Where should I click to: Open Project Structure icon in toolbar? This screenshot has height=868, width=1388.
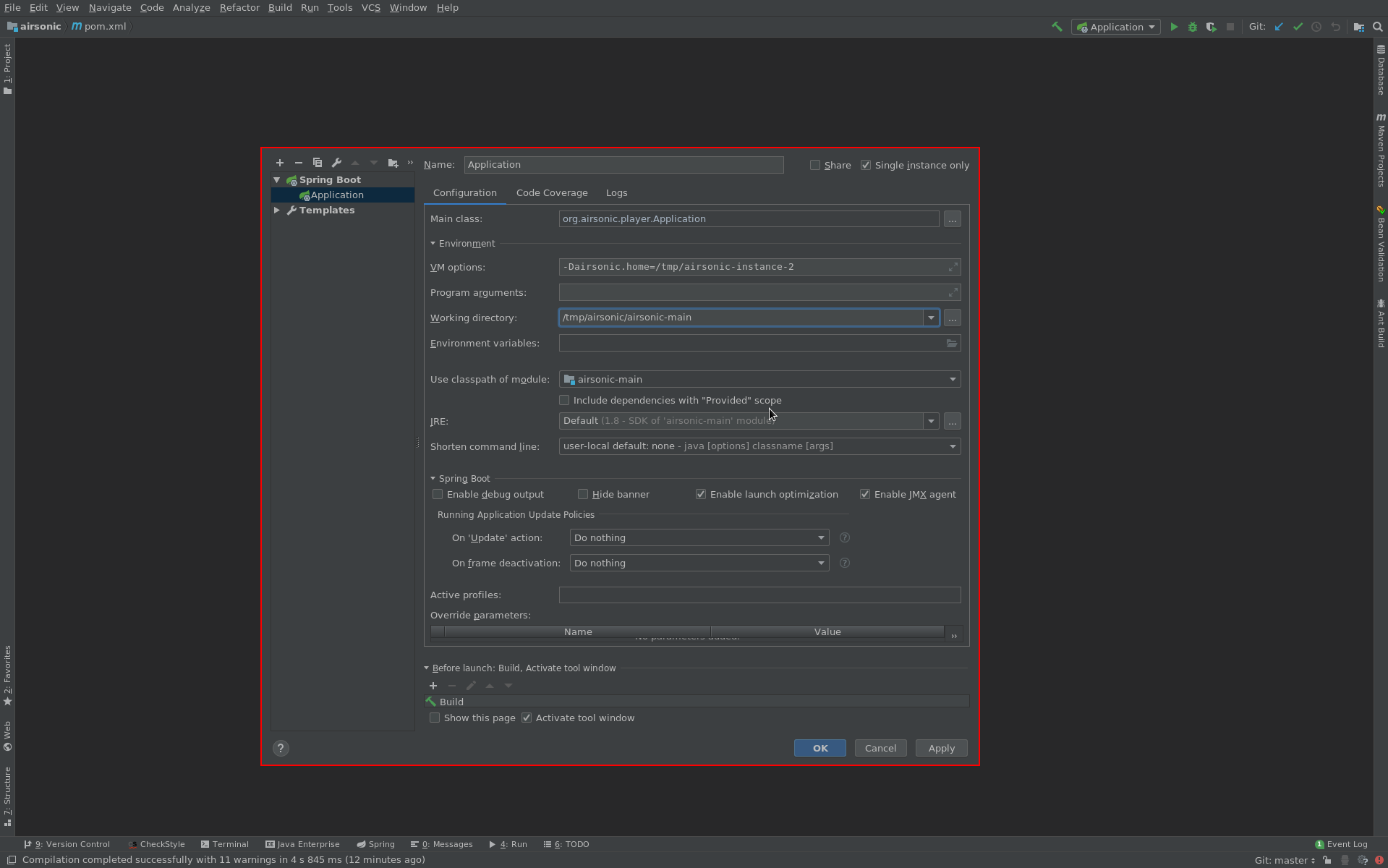point(1359,27)
